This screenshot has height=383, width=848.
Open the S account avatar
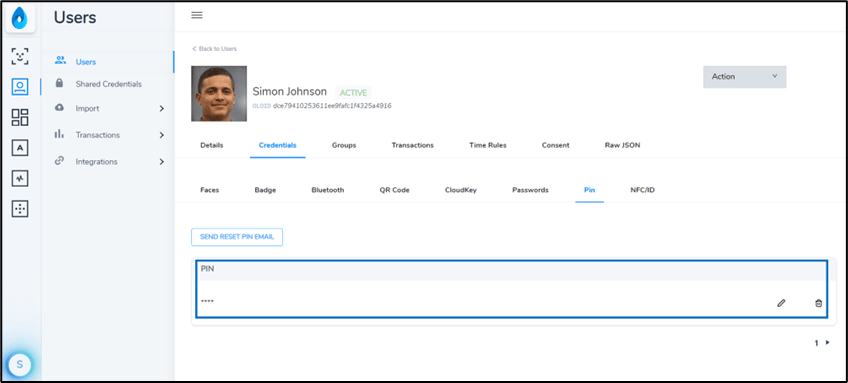pyautogui.click(x=19, y=364)
